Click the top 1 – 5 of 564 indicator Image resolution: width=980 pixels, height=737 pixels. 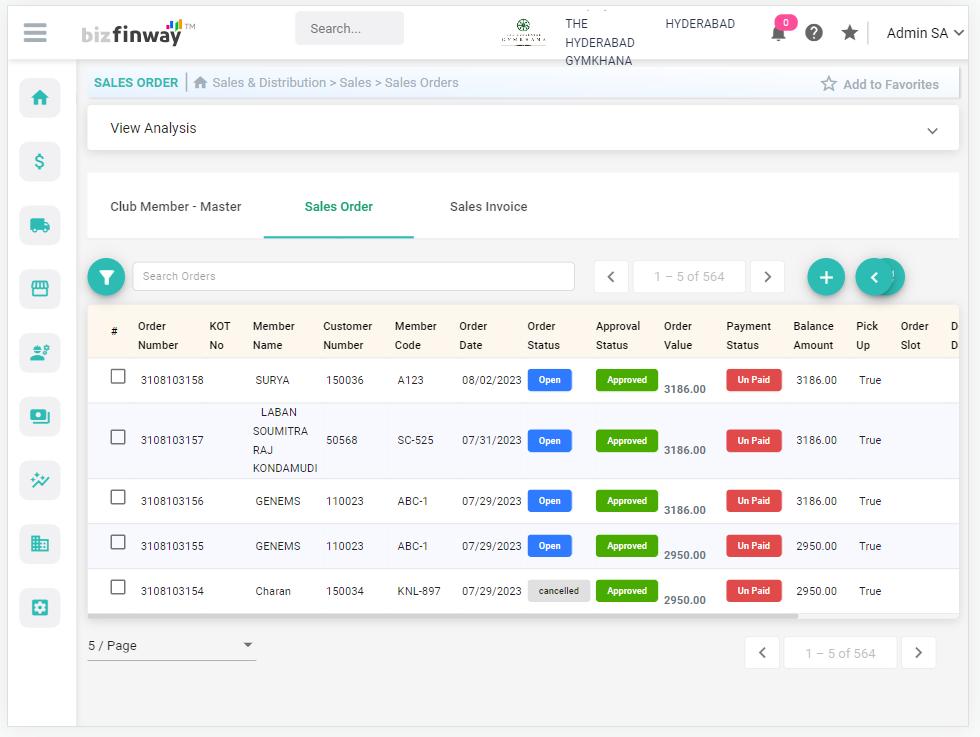pyautogui.click(x=689, y=277)
